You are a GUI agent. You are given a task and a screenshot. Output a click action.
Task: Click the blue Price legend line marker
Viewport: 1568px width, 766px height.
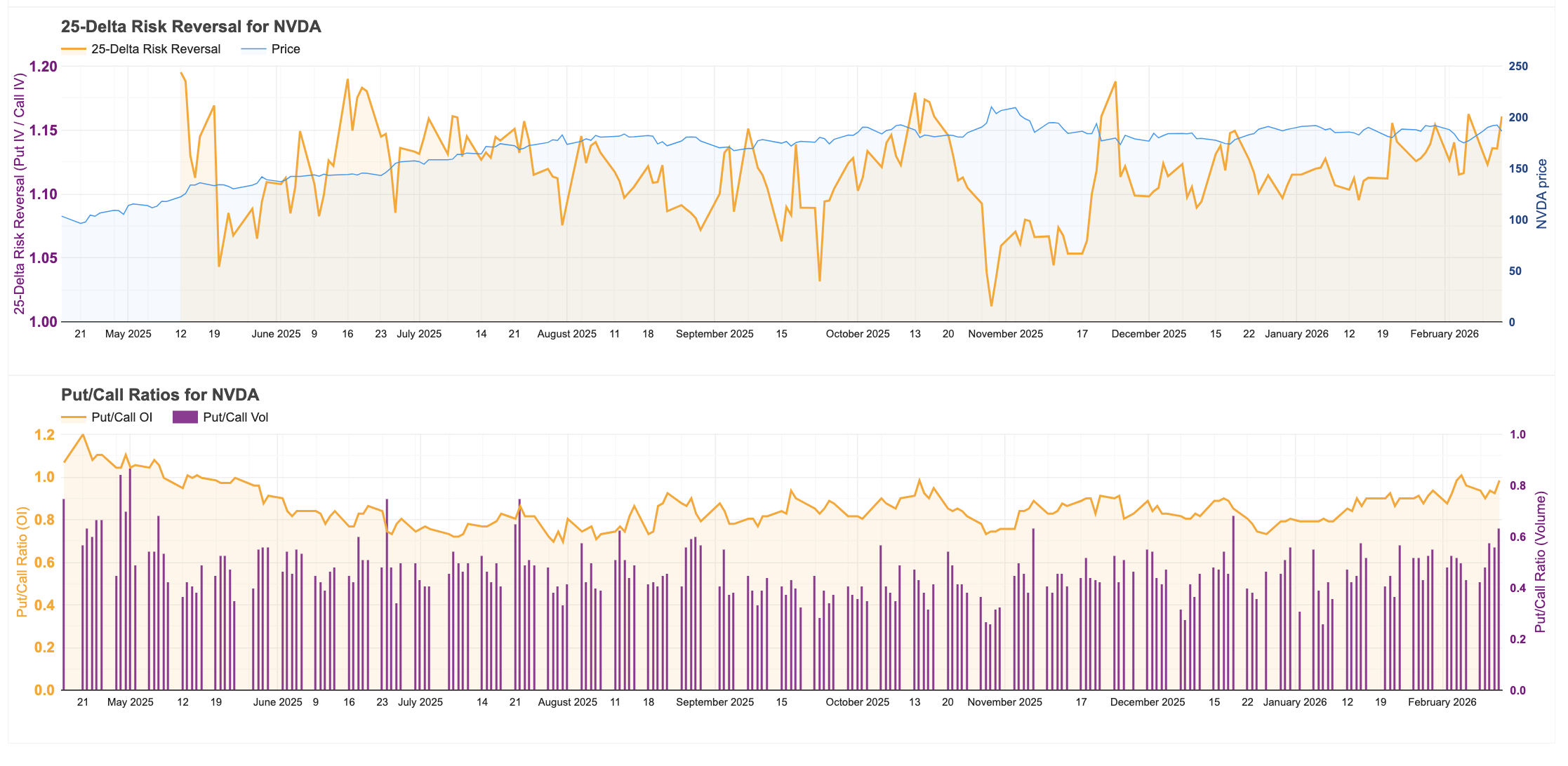253,49
